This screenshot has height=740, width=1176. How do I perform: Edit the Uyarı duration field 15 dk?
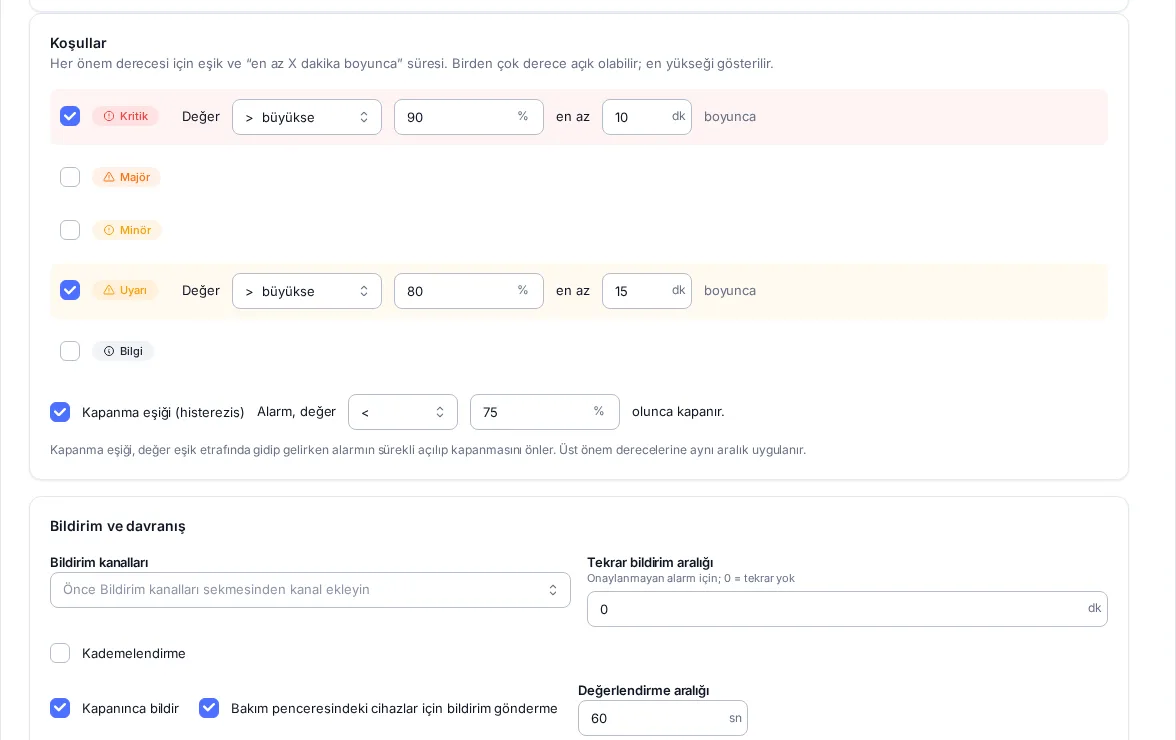point(646,291)
